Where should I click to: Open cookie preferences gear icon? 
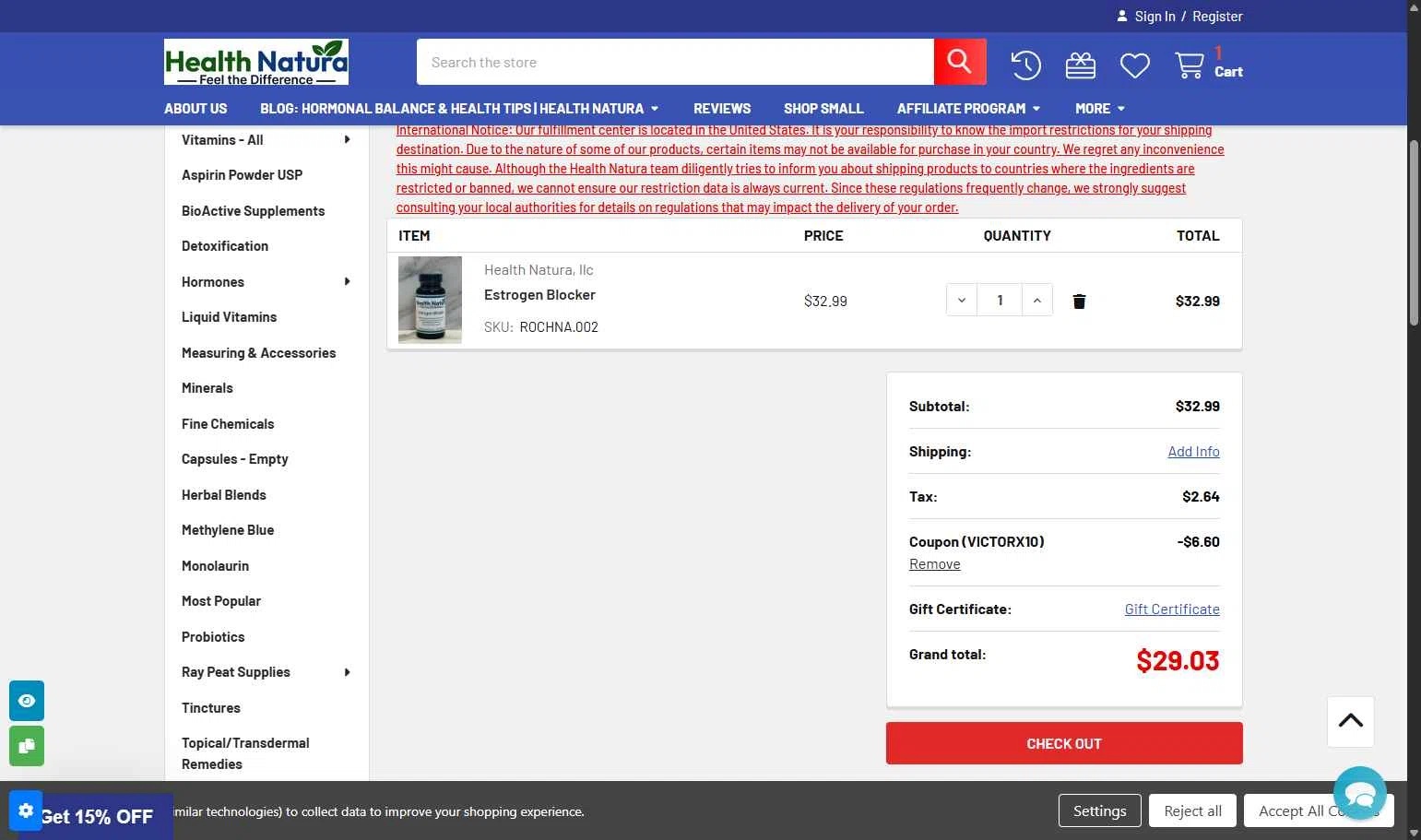coord(26,810)
